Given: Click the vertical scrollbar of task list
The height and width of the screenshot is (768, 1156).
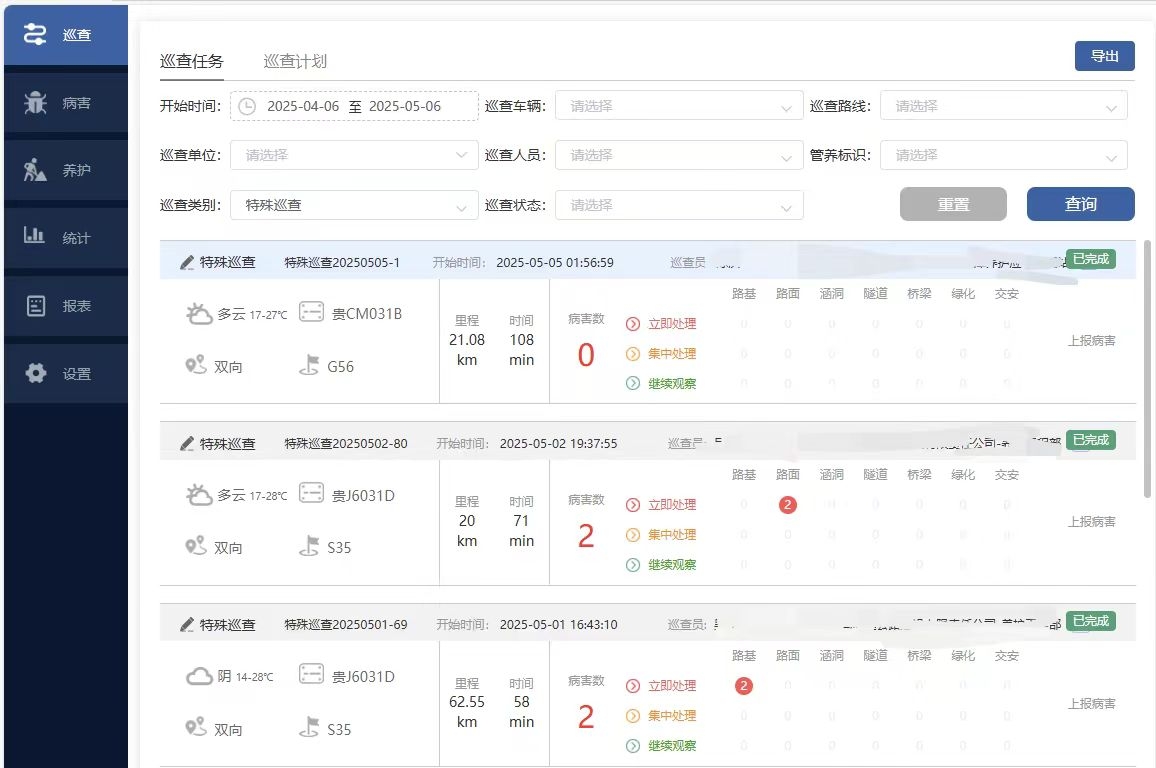Looking at the screenshot, I should coord(1147,370).
